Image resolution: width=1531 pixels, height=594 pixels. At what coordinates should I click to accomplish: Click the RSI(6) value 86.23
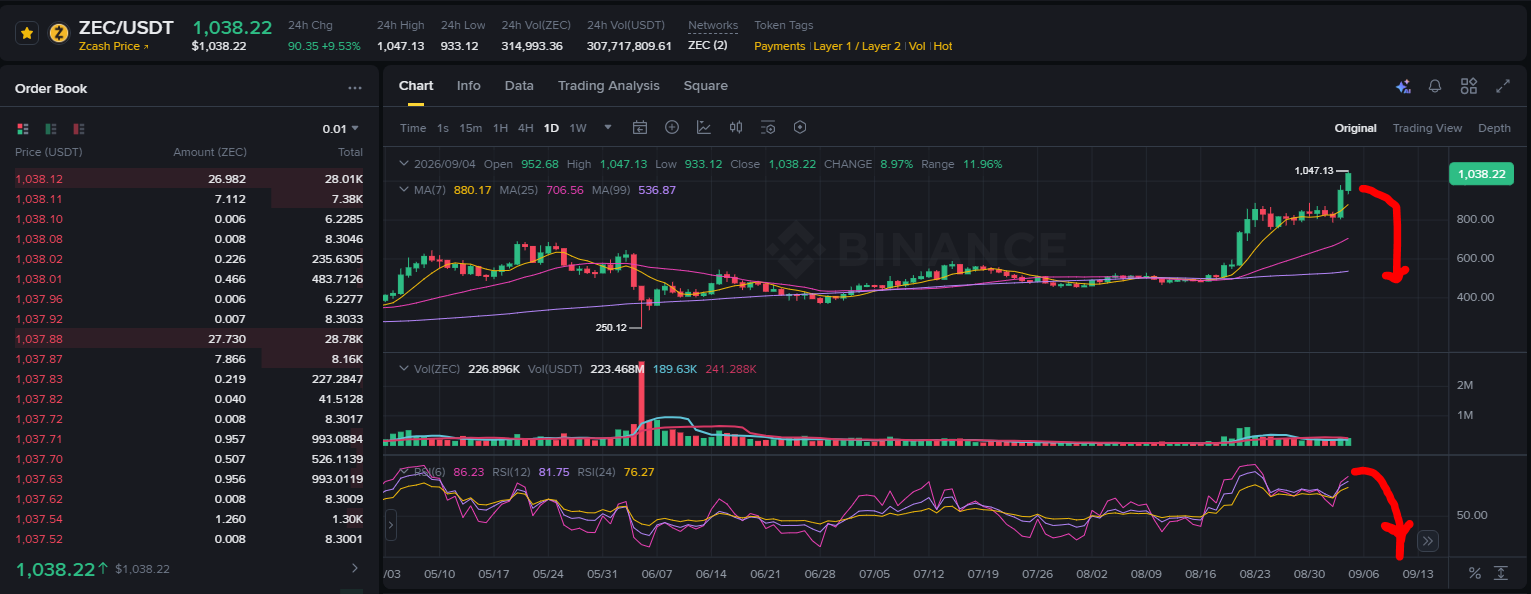[x=468, y=472]
